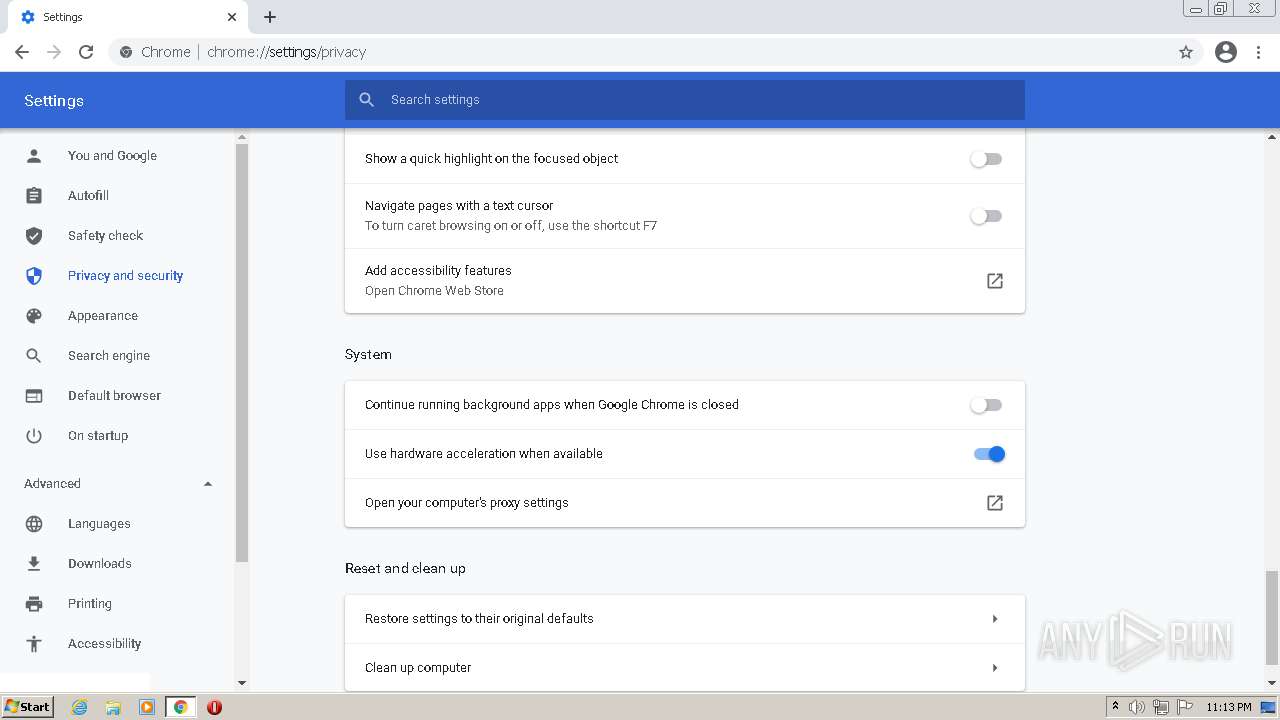Click the You and Google person icon
This screenshot has height=720, width=1280.
point(34,156)
